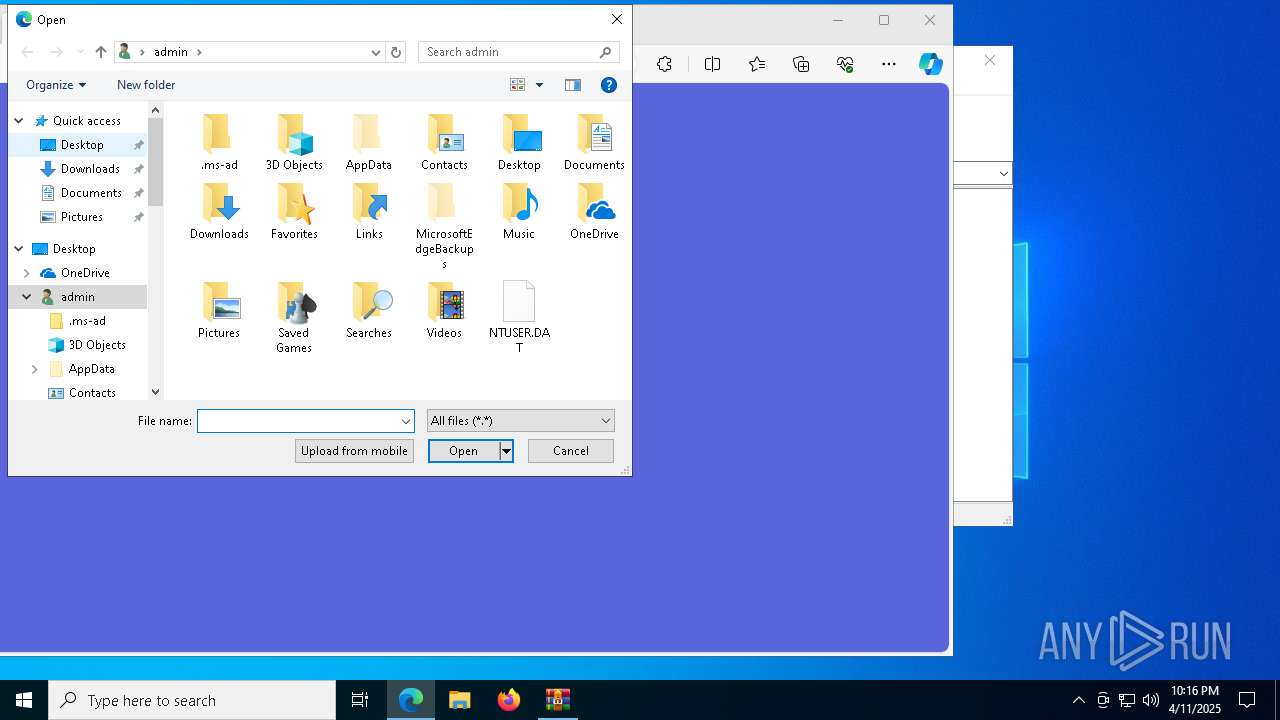Select 3D Objects in navigation tree
Screen dimensions: 1280x720
97,345
